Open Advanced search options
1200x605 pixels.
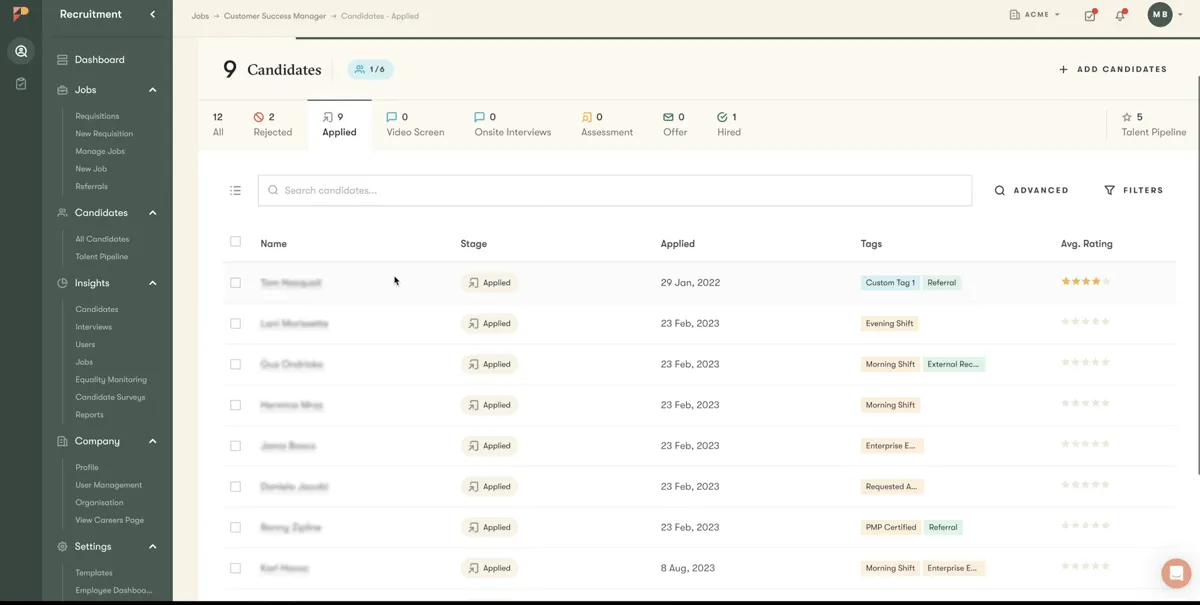1031,190
